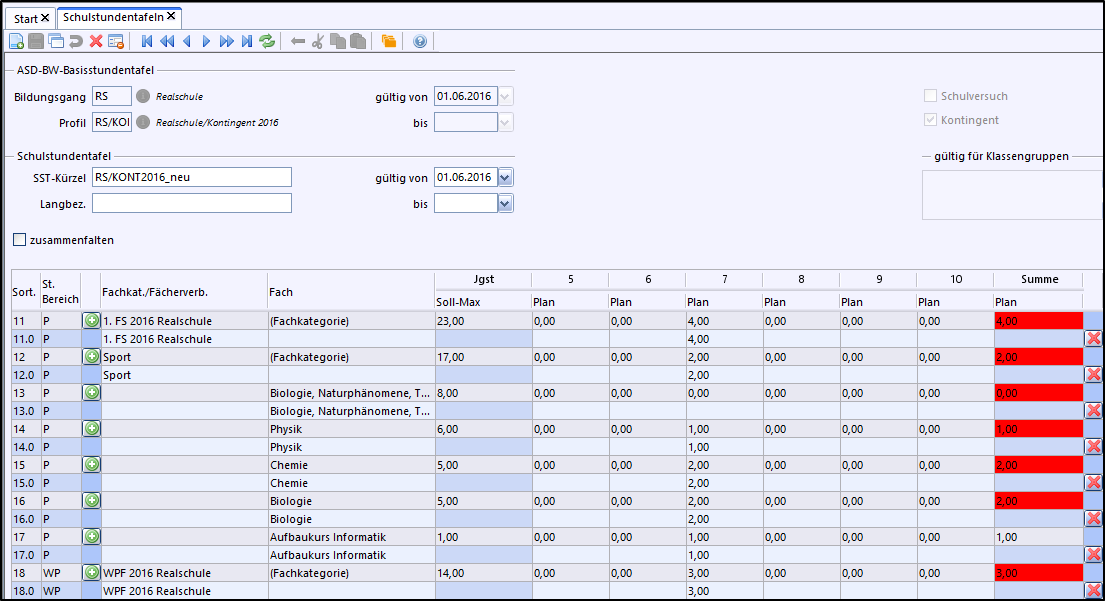This screenshot has width=1105, height=601.
Task: Open Schulstundentafel bis date dropdown
Action: point(505,203)
